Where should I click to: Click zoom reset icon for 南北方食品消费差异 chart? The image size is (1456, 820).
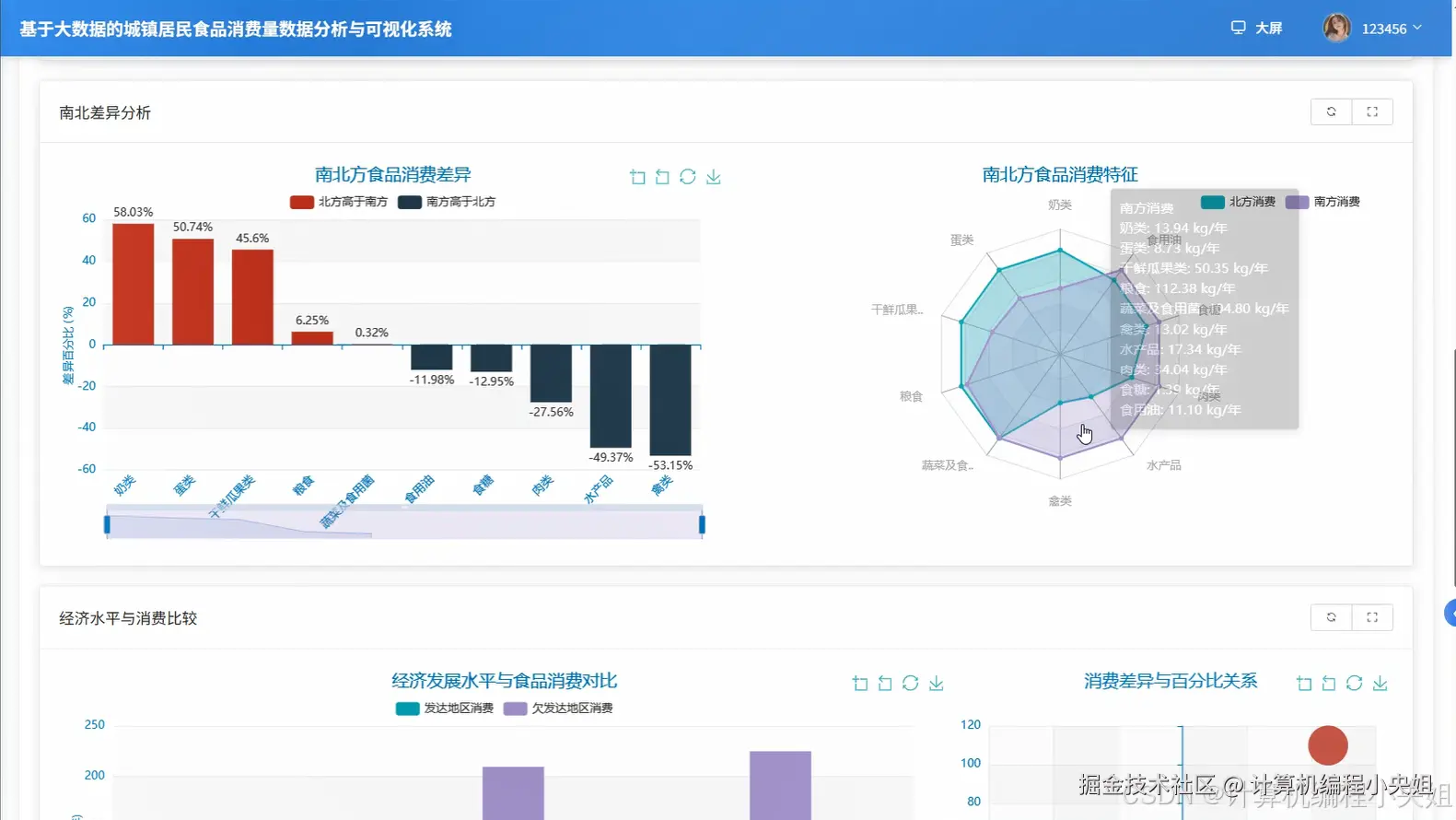coord(662,177)
